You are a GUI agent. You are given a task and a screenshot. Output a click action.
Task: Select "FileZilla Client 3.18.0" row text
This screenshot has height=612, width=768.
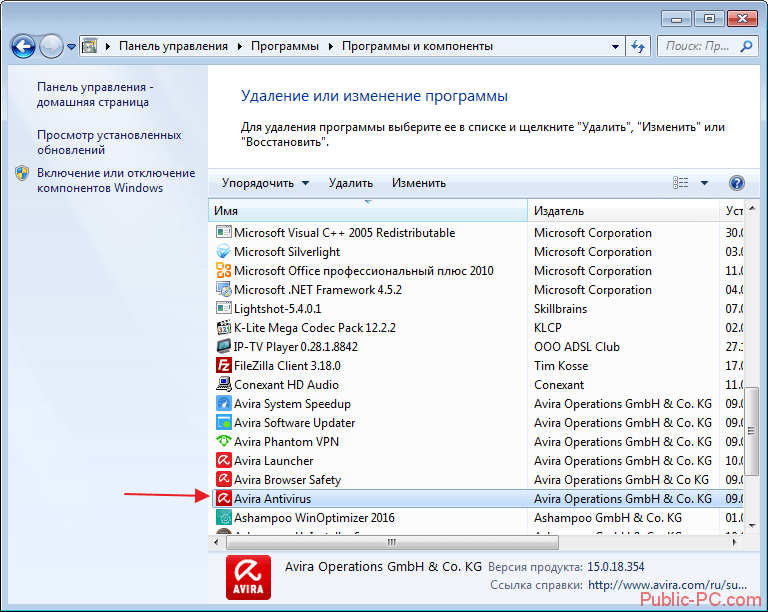click(287, 366)
